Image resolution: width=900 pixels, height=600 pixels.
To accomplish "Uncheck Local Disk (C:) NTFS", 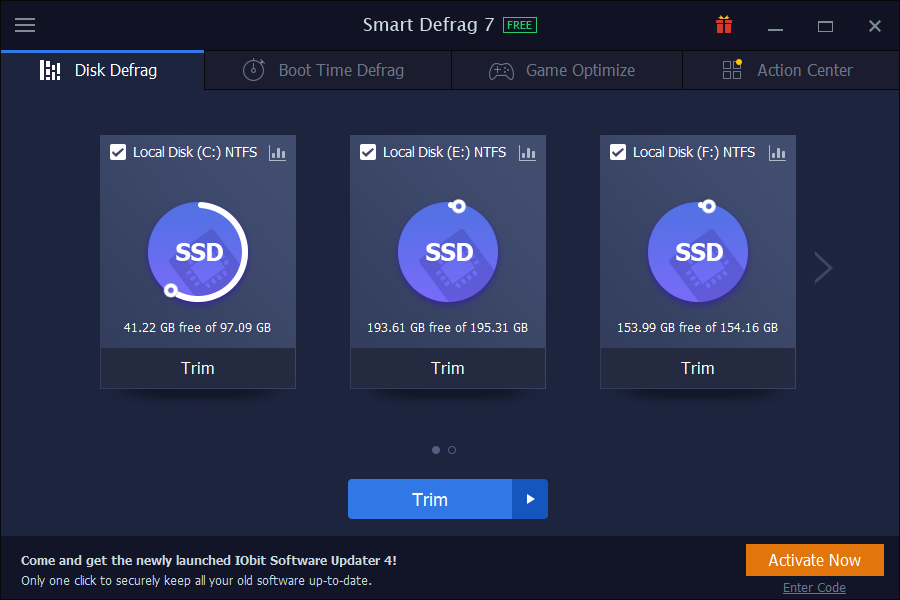I will [x=118, y=152].
